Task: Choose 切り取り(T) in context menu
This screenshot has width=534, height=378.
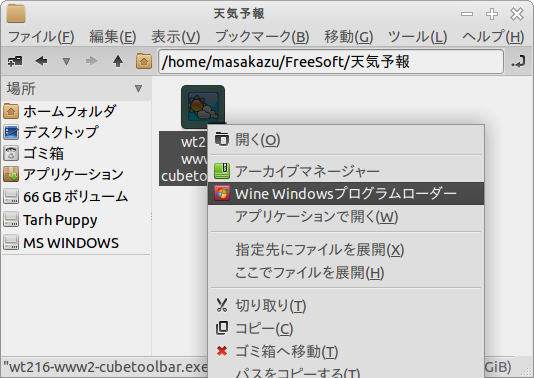Action: point(346,305)
